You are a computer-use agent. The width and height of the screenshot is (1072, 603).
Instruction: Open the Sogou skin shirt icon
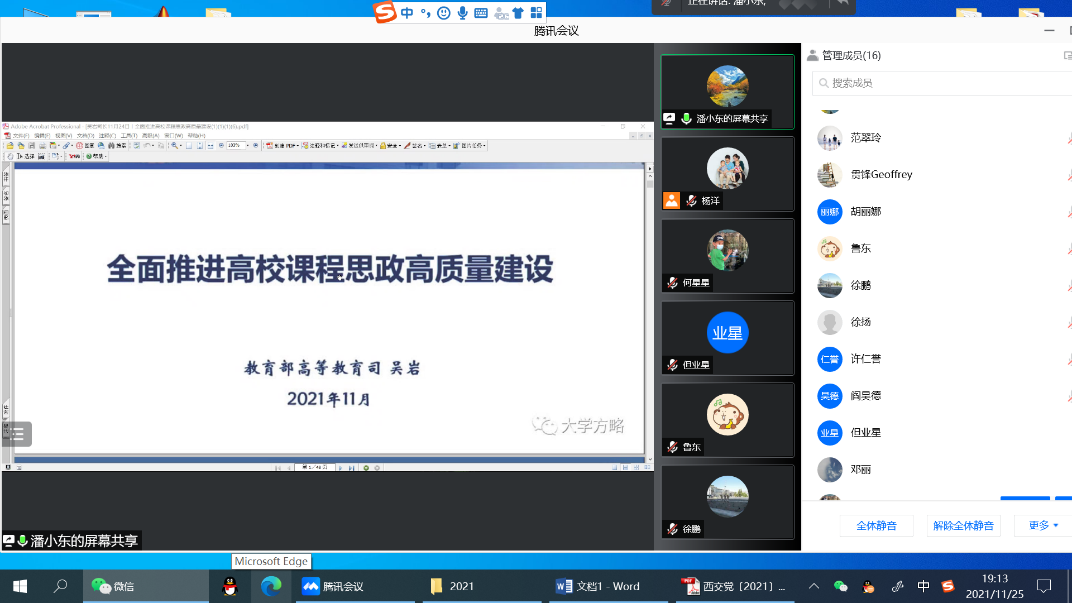point(517,13)
